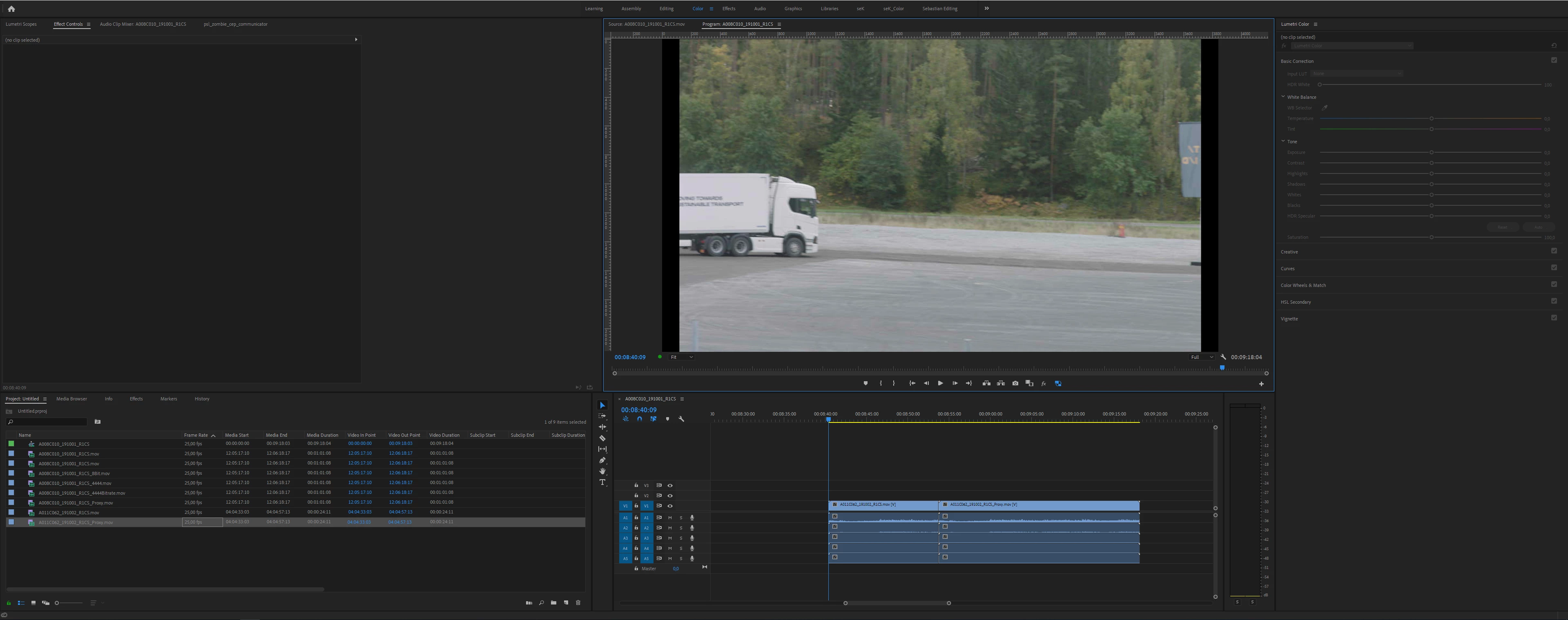Select the Pen tool in tools panel
1568x620 pixels.
coord(602,460)
